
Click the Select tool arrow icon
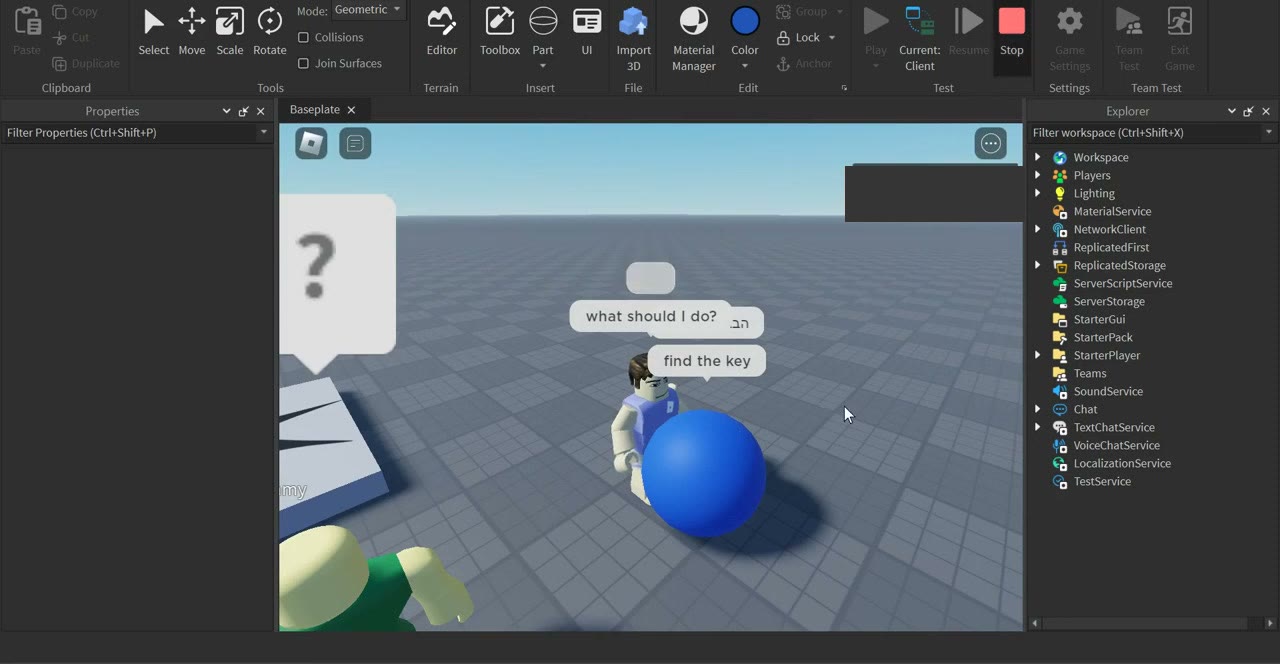tap(153, 21)
